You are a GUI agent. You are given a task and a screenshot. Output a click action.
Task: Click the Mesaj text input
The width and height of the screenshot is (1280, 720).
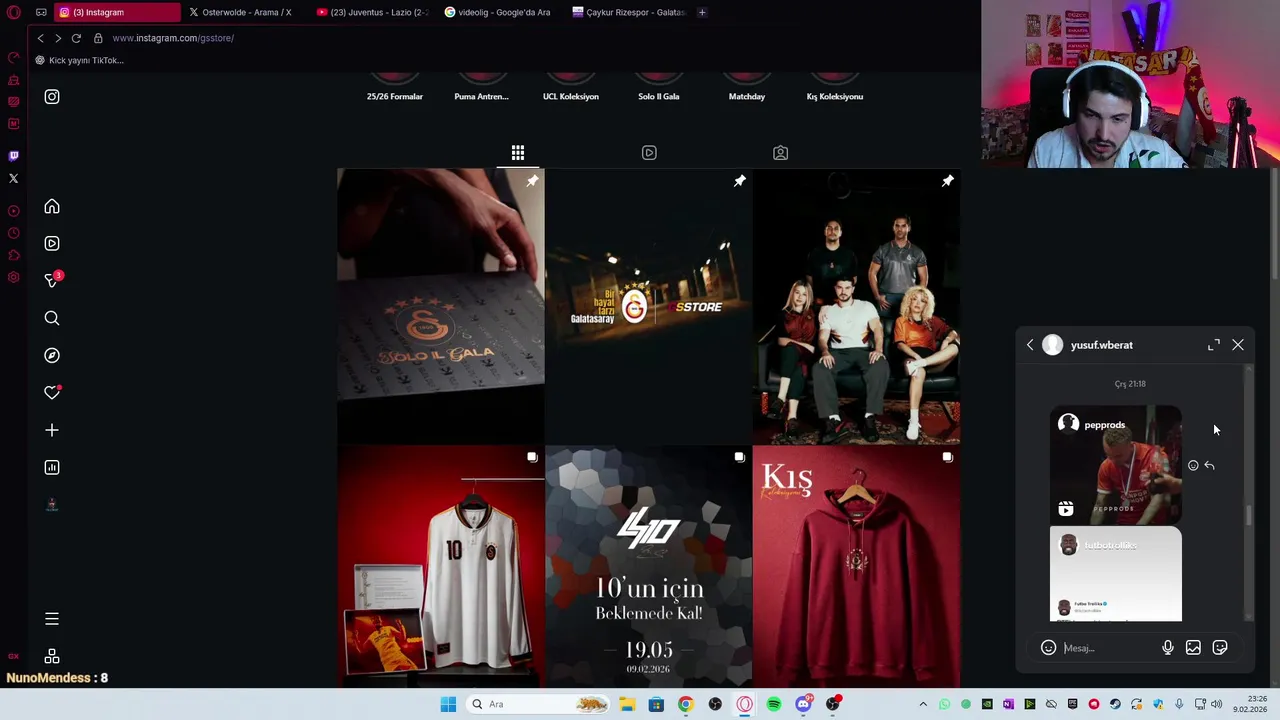tap(1108, 648)
